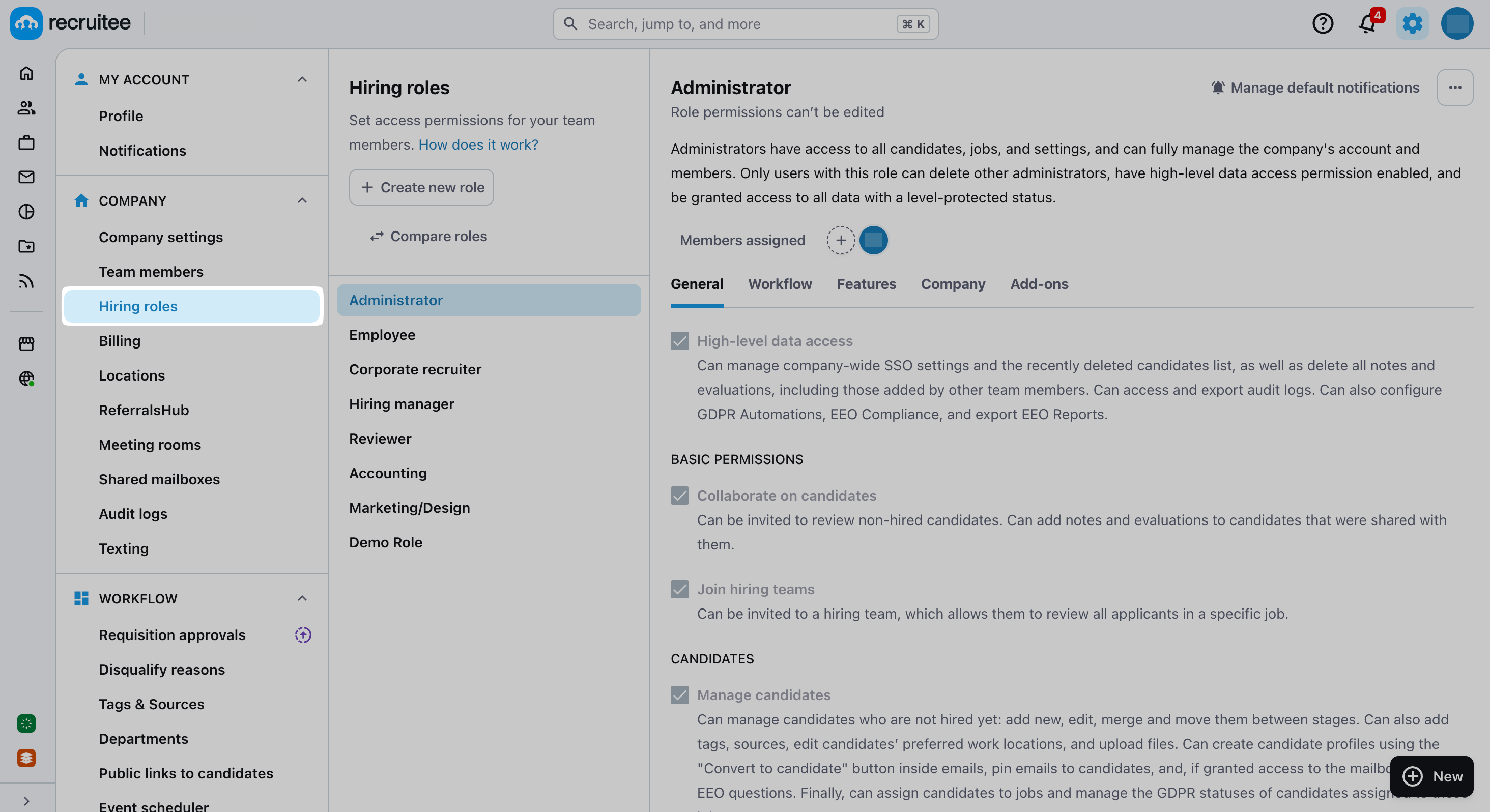This screenshot has width=1490, height=812.
Task: Open the settings gear icon
Action: 1412,24
